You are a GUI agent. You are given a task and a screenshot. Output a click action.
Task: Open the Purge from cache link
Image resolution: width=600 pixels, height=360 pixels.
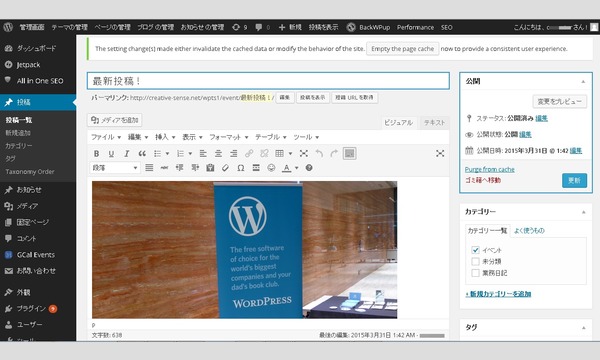click(x=489, y=169)
